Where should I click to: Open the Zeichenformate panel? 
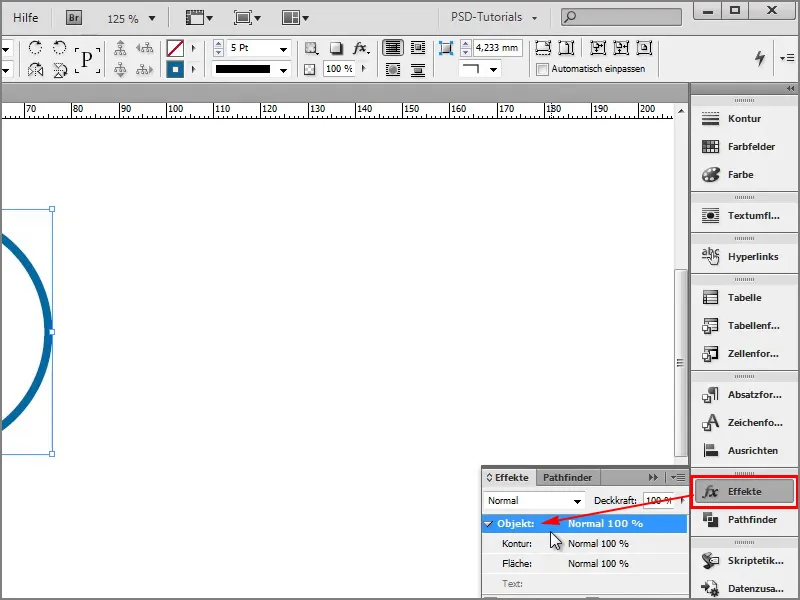point(744,422)
